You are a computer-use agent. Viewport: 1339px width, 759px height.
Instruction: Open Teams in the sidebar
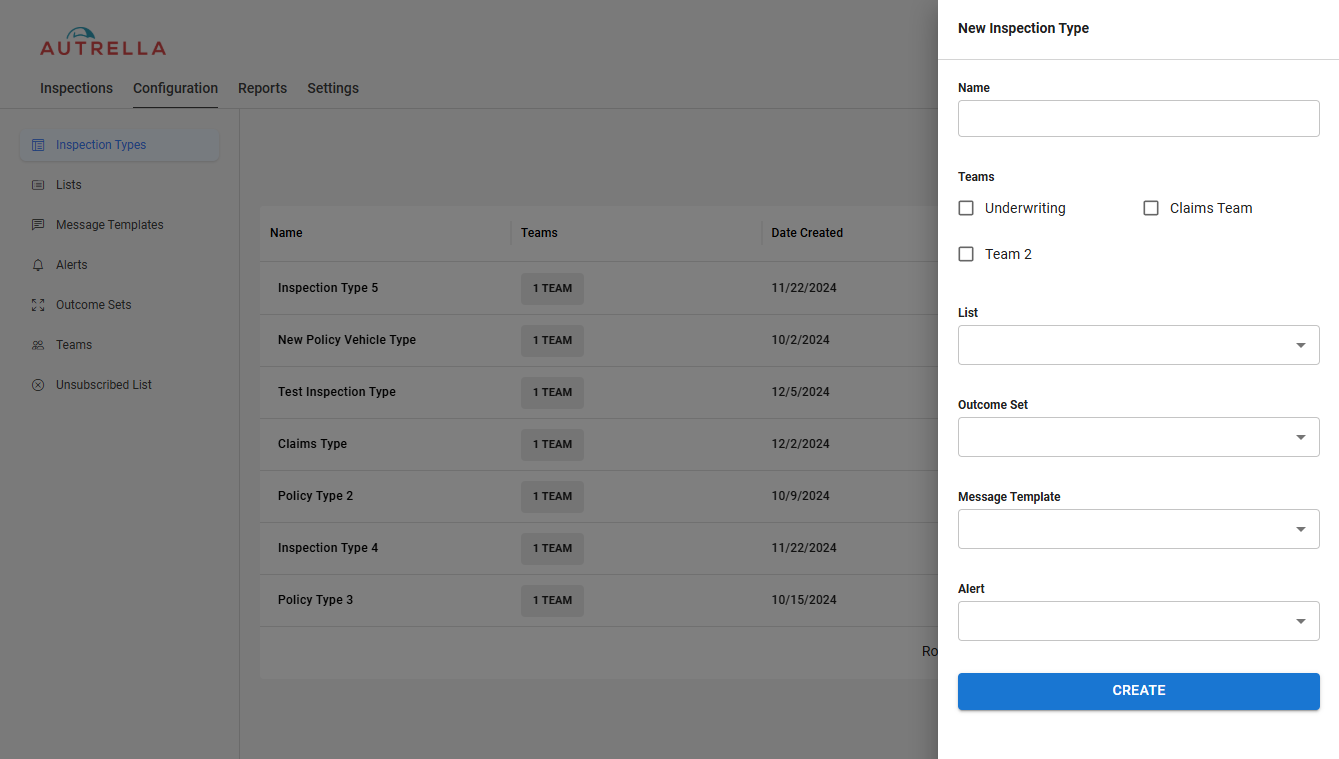[x=120, y=345]
